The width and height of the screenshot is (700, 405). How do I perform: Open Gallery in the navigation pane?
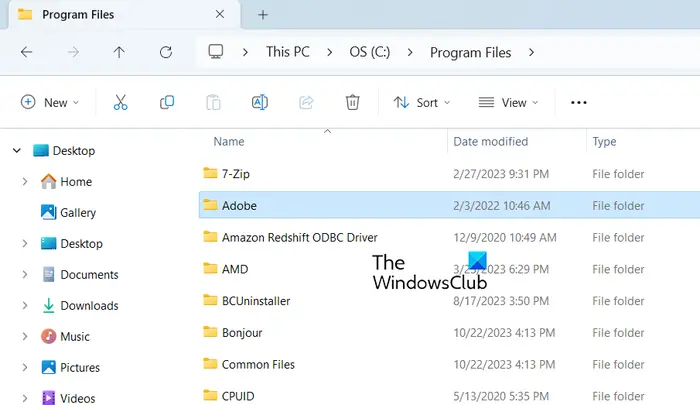point(78,213)
